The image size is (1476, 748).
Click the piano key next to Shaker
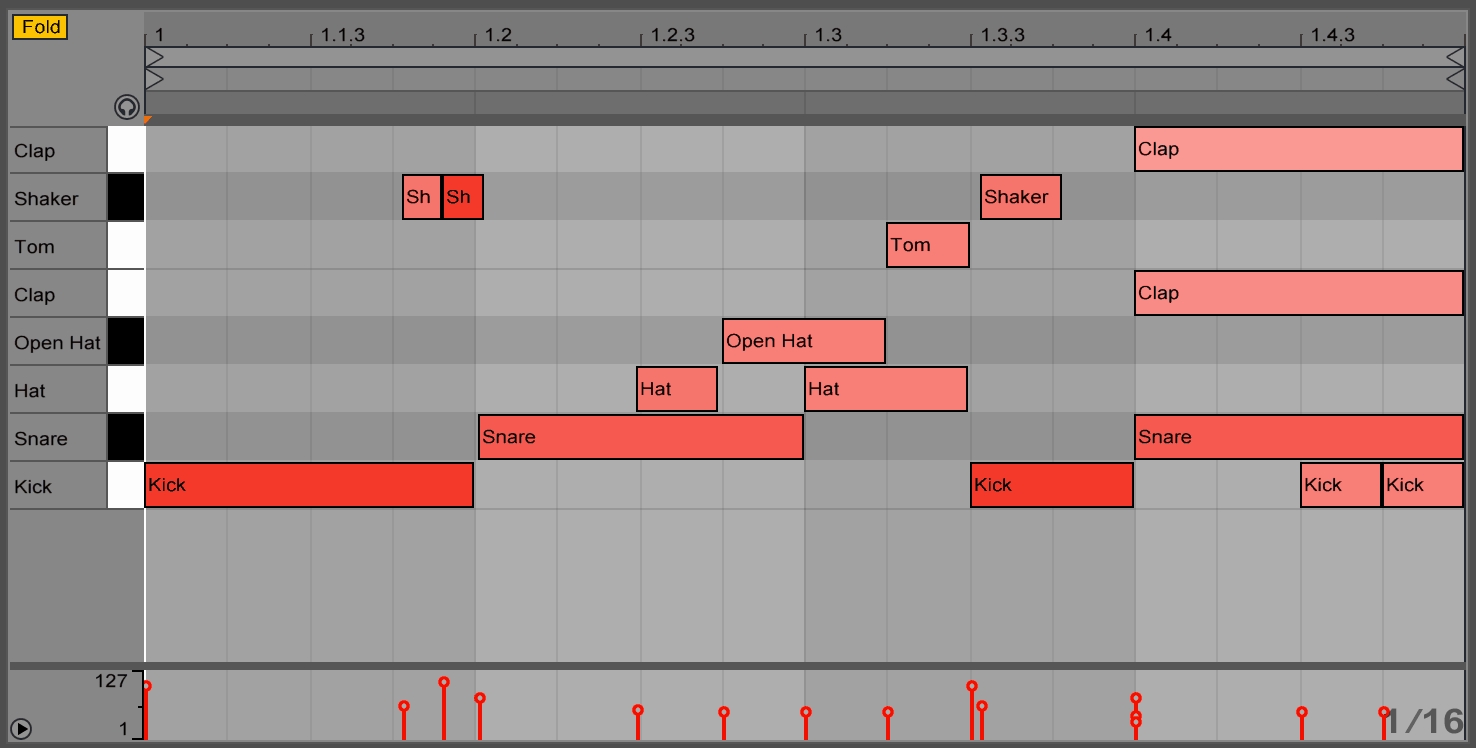(x=126, y=198)
